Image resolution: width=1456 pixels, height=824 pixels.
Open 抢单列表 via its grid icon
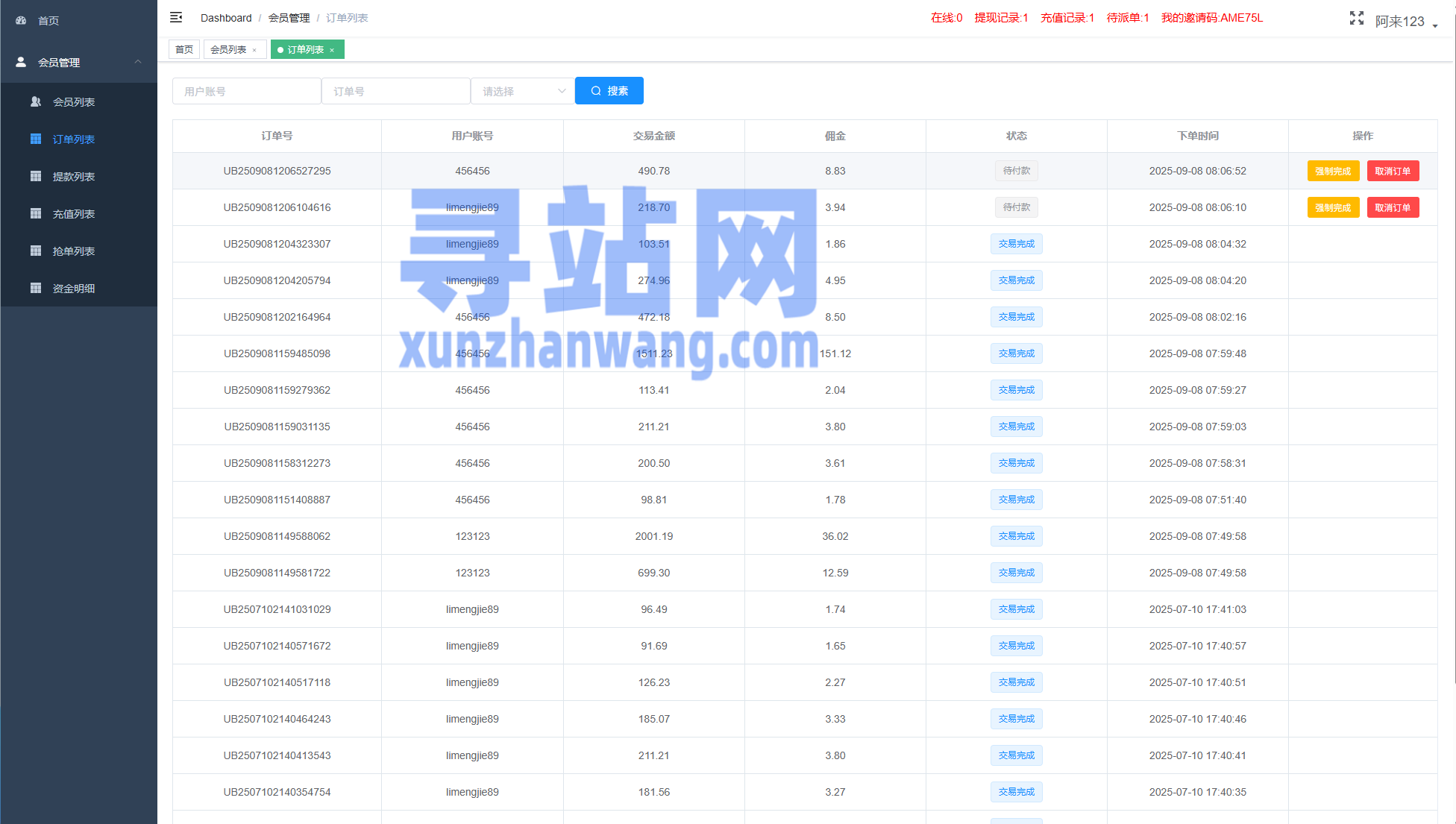coord(35,251)
